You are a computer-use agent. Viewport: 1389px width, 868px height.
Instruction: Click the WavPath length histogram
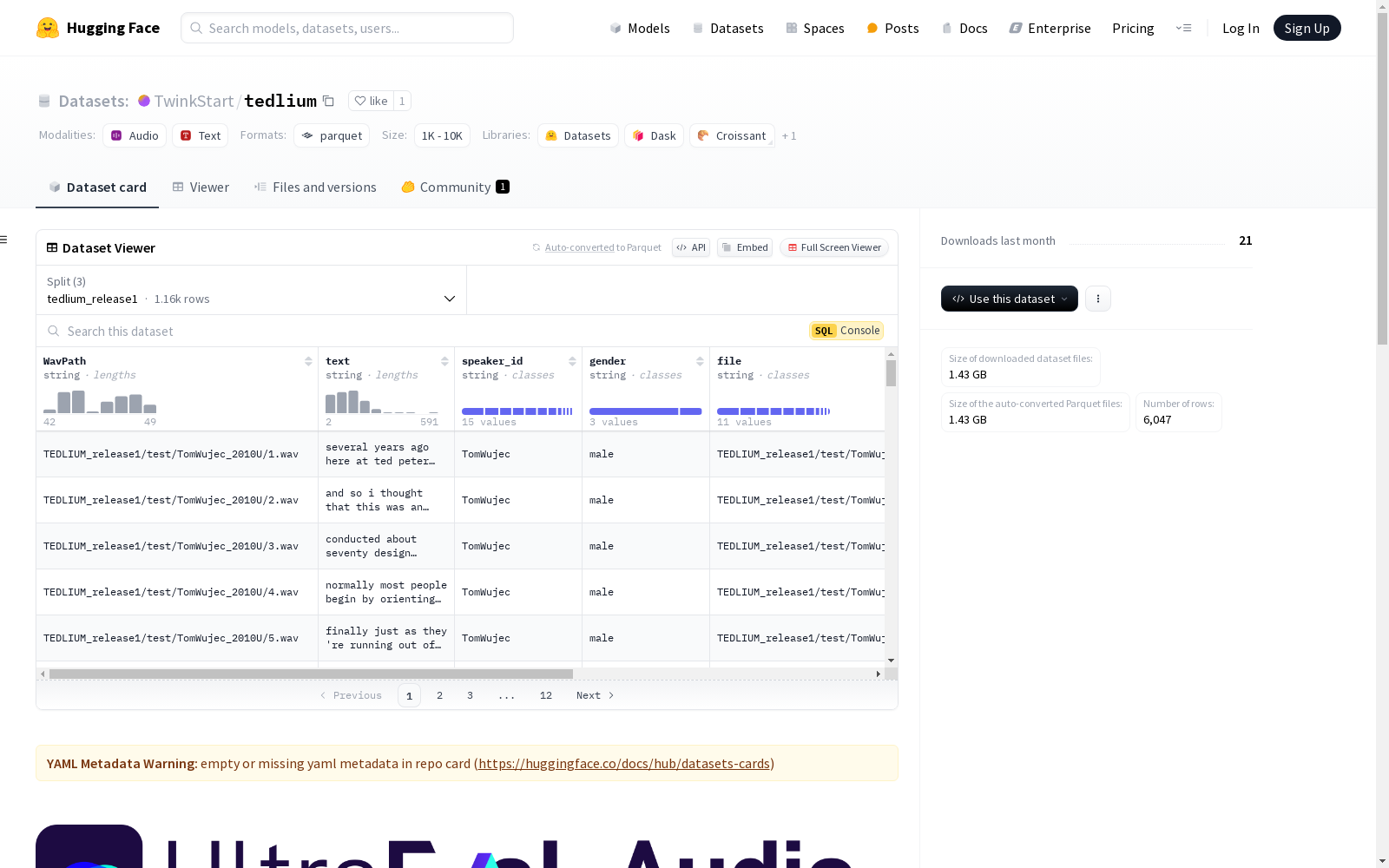click(100, 402)
